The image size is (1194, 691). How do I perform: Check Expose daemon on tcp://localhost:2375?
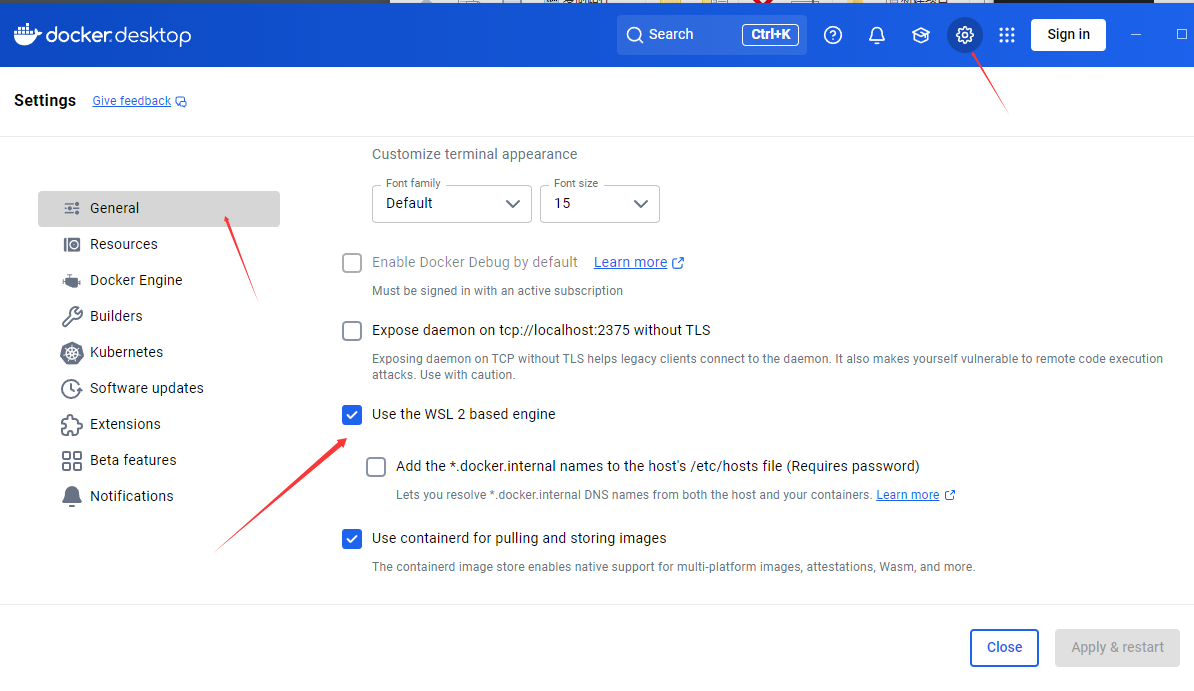(352, 331)
